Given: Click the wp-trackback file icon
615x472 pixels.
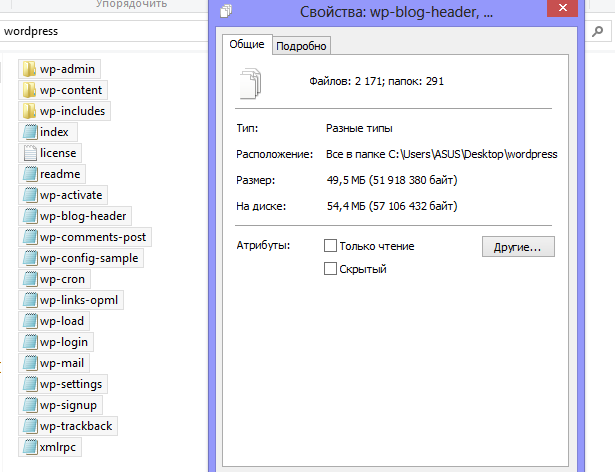Looking at the screenshot, I should [30, 426].
